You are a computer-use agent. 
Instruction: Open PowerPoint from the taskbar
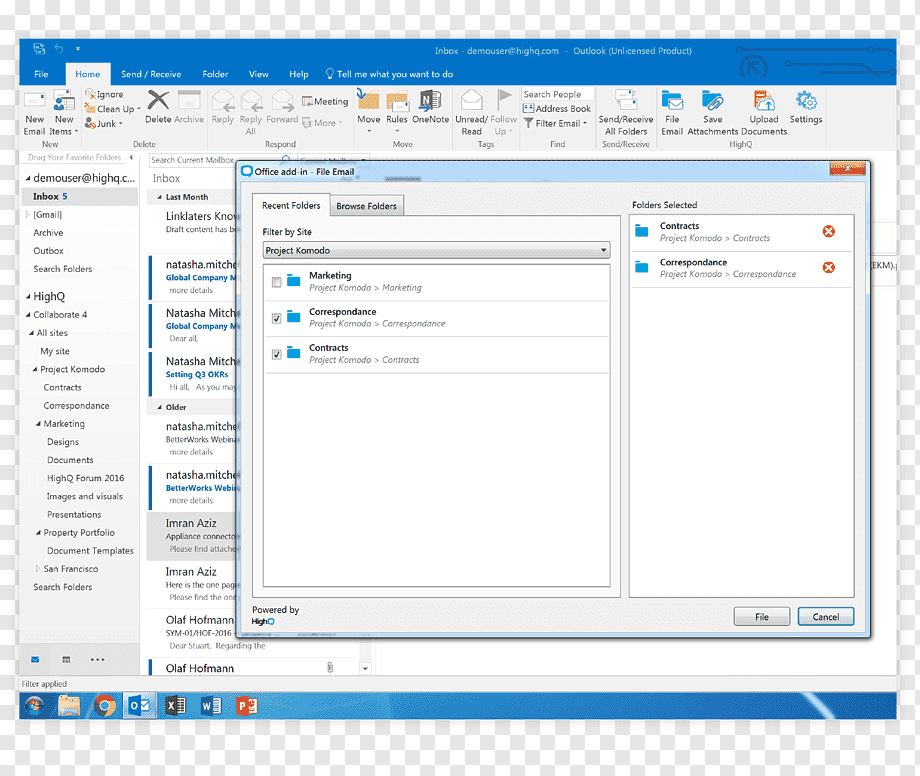247,706
